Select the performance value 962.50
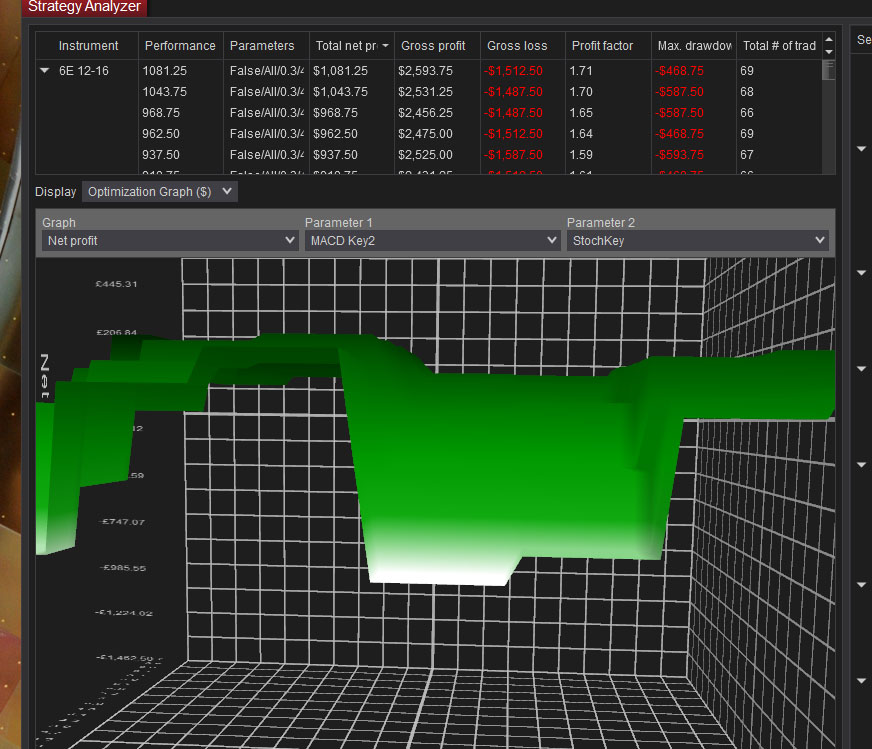 161,134
